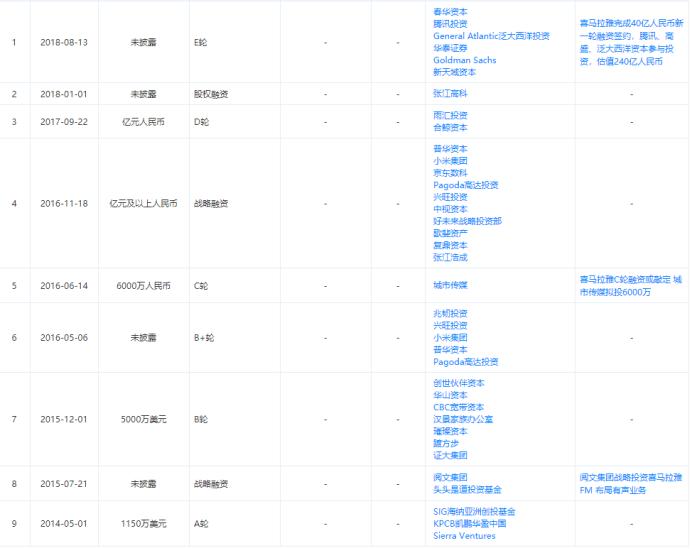Open the Sierra Ventures investor link
This screenshot has width=692, height=549.
click(x=464, y=536)
